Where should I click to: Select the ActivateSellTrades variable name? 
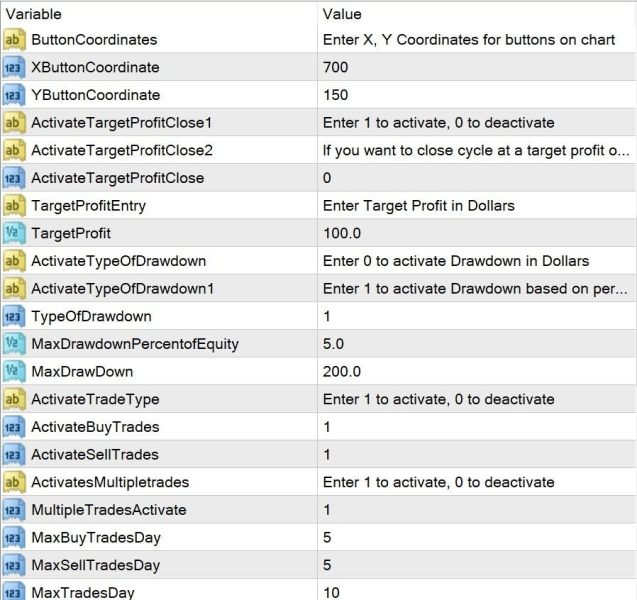pos(95,455)
